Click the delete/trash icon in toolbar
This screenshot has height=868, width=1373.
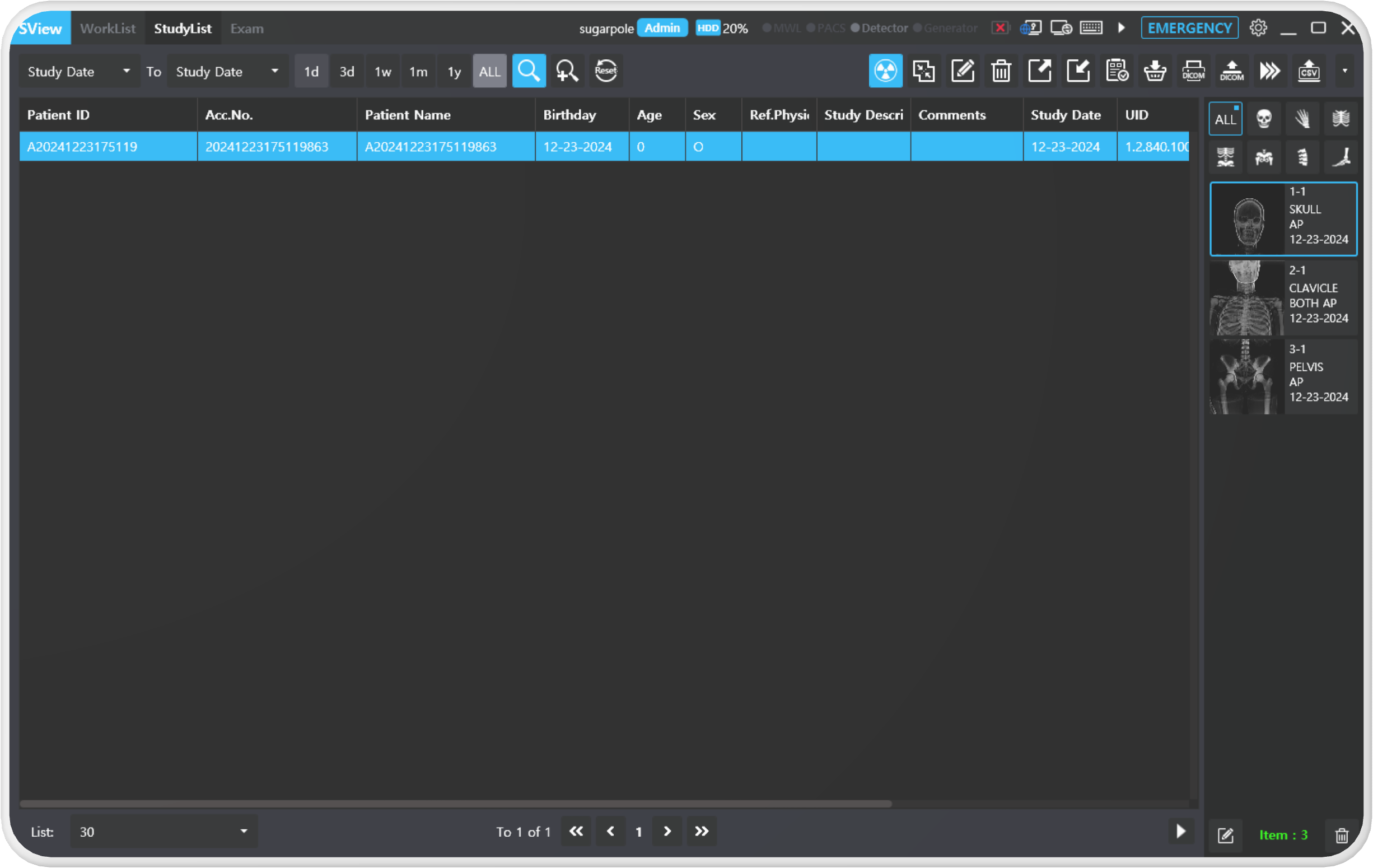pyautogui.click(x=1000, y=70)
